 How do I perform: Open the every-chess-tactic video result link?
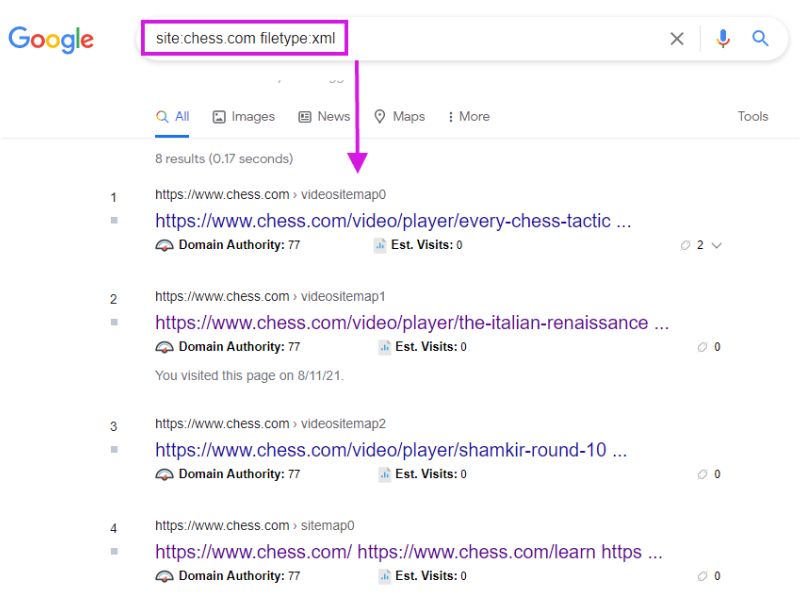[393, 221]
